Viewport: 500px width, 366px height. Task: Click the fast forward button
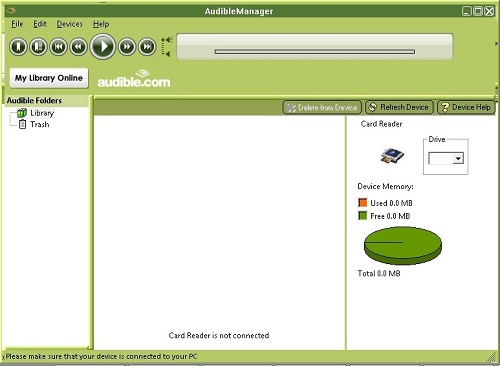[x=127, y=46]
